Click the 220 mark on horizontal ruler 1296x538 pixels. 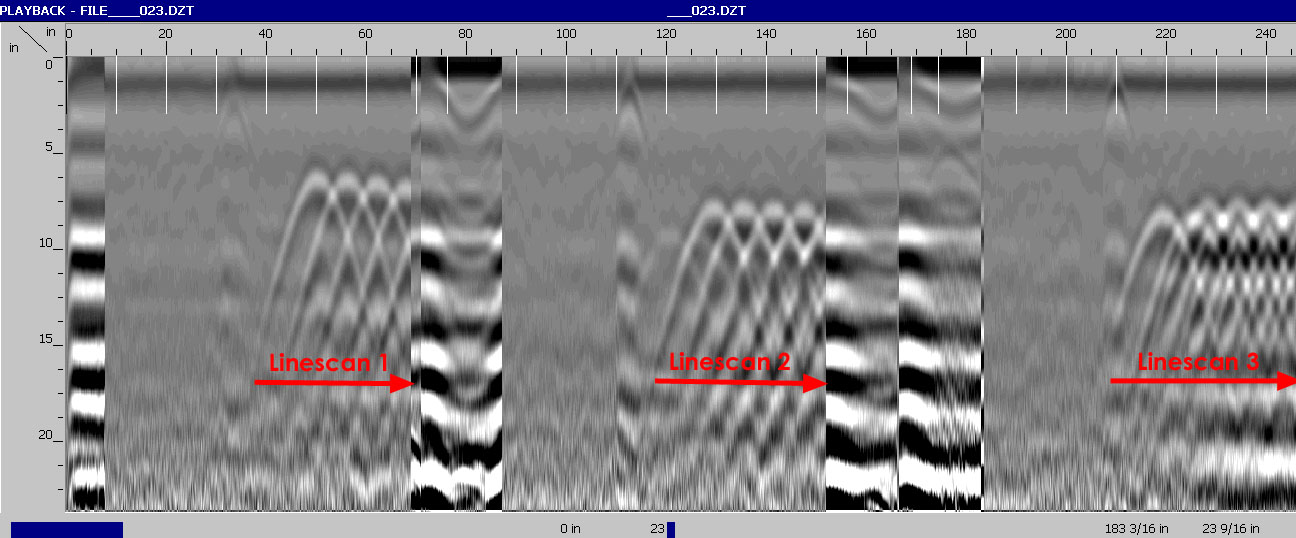(x=1166, y=34)
